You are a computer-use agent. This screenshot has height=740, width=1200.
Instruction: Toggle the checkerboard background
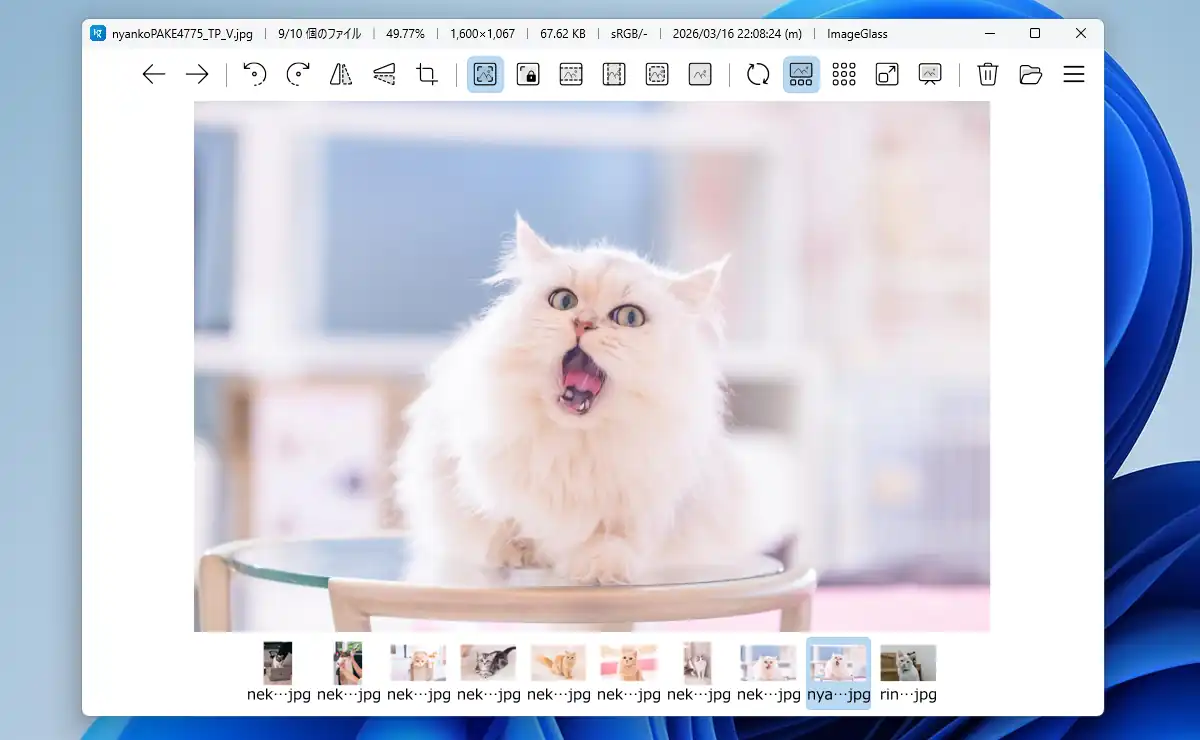844,74
